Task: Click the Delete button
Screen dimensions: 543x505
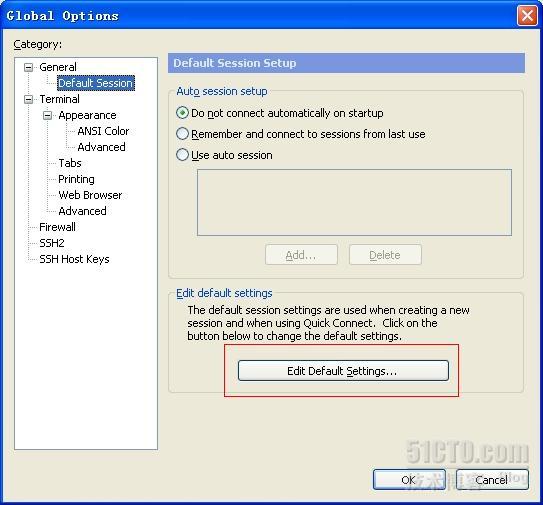Action: [x=385, y=255]
